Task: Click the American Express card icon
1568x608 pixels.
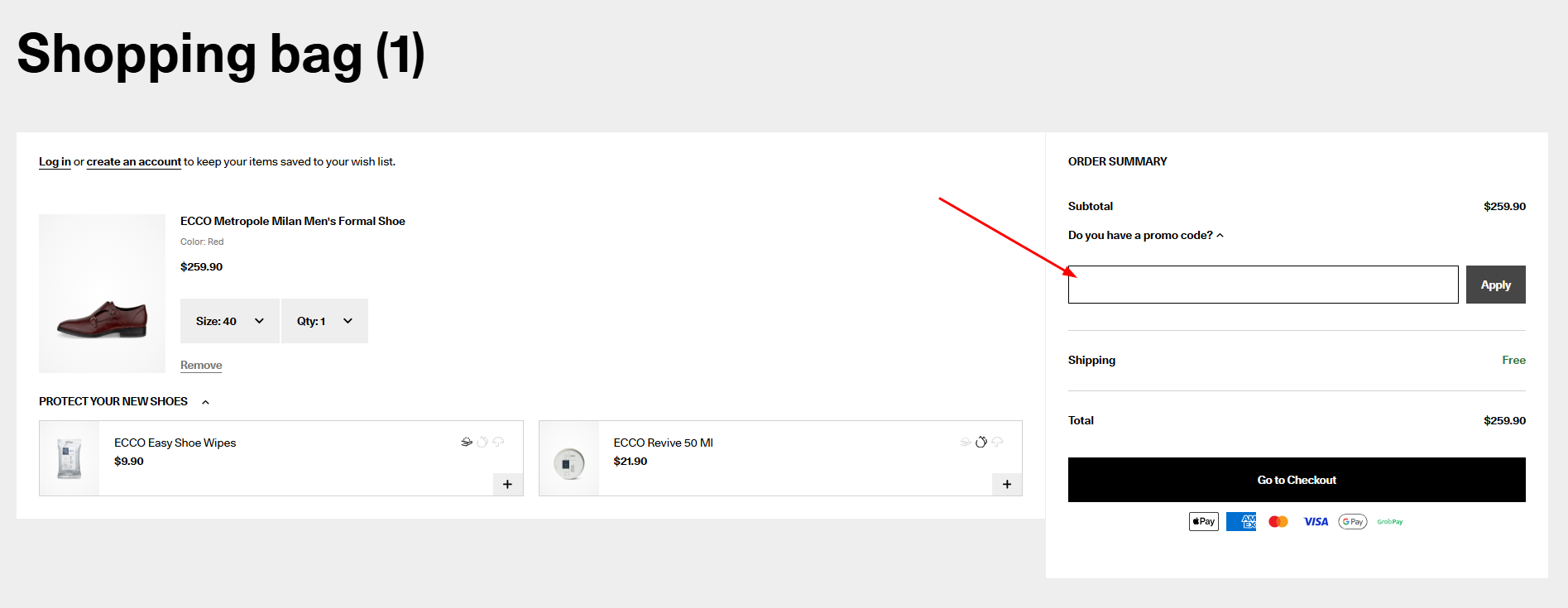Action: coord(1240,521)
